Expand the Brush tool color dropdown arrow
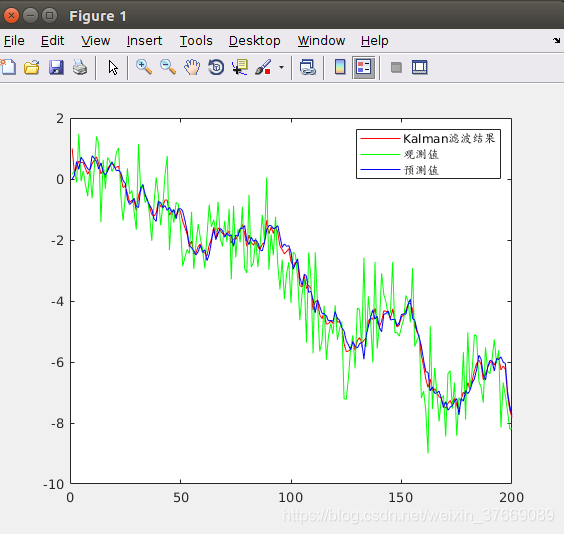Screen dimensions: 564x534 coord(281,67)
